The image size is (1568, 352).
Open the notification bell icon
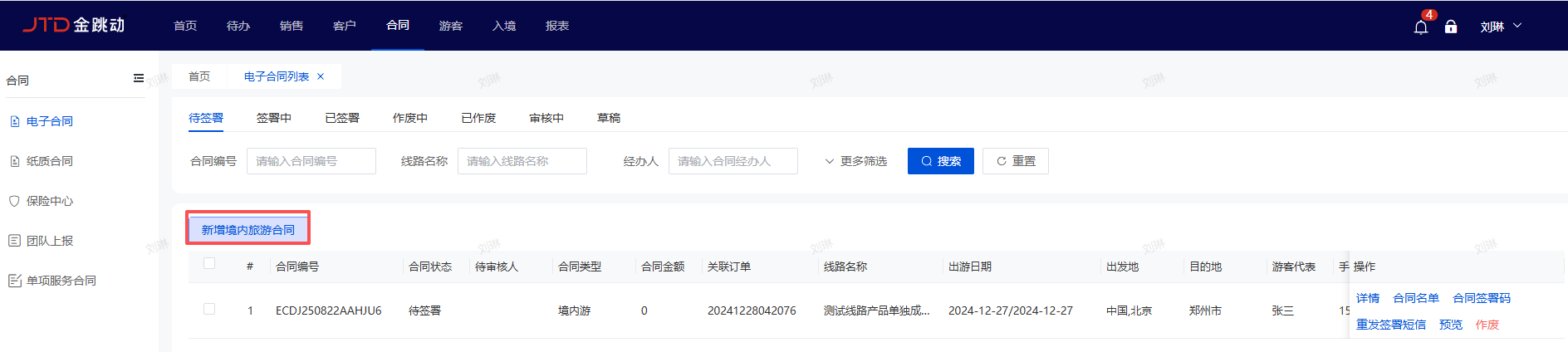[1420, 27]
